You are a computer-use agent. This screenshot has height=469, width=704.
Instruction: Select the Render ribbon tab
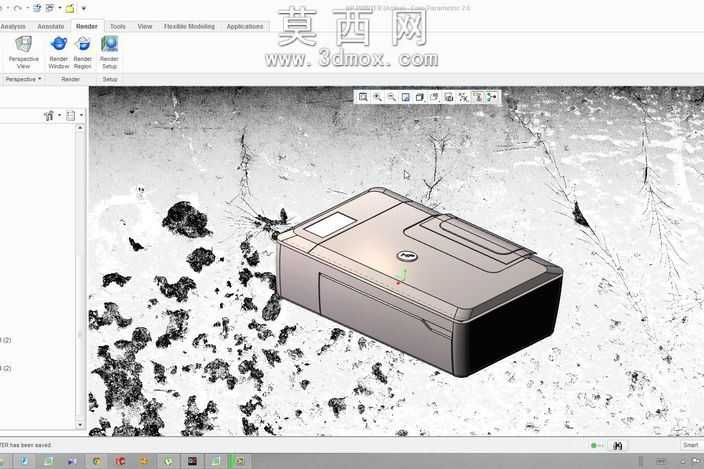click(x=87, y=26)
